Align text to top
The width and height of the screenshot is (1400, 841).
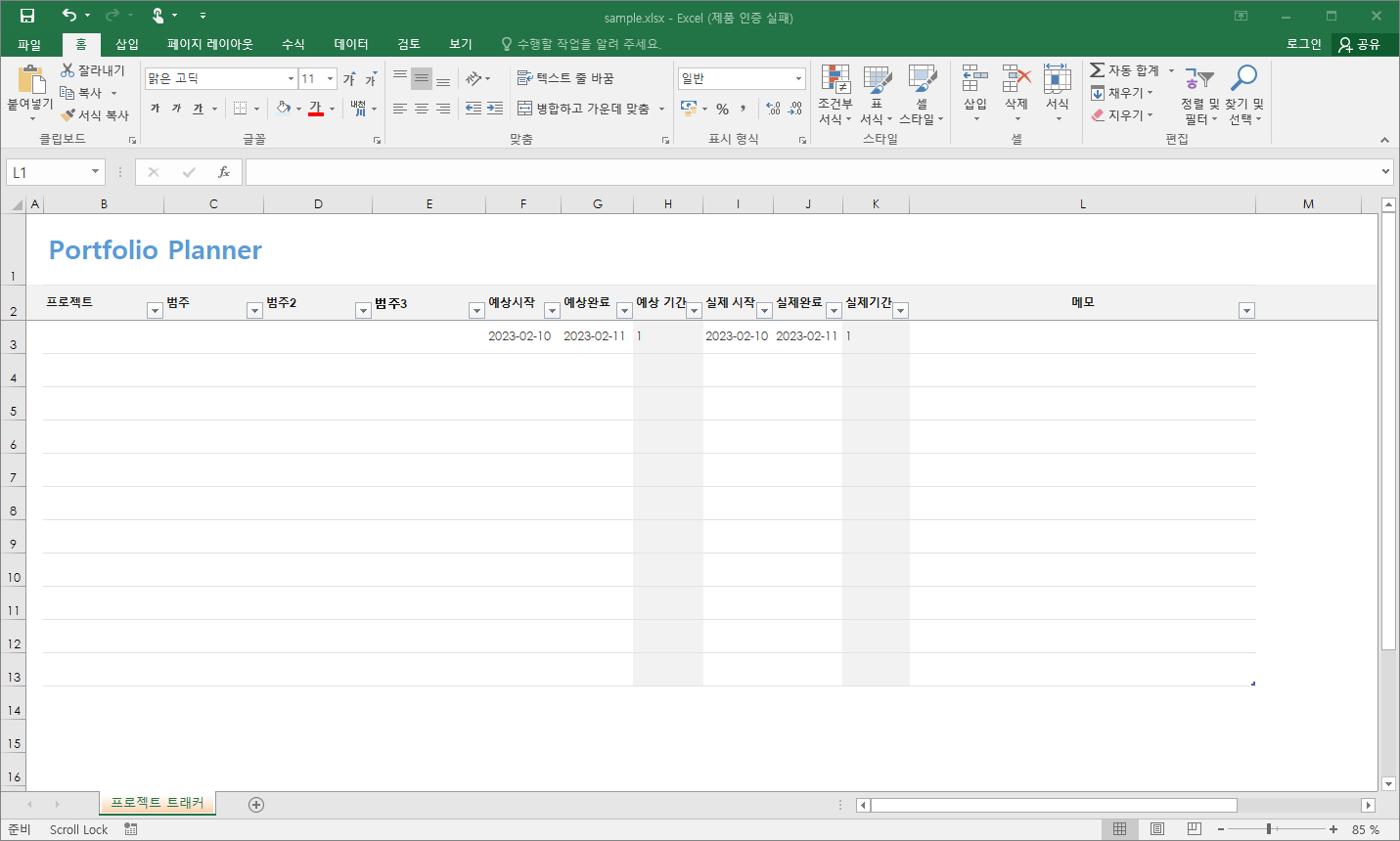click(400, 78)
